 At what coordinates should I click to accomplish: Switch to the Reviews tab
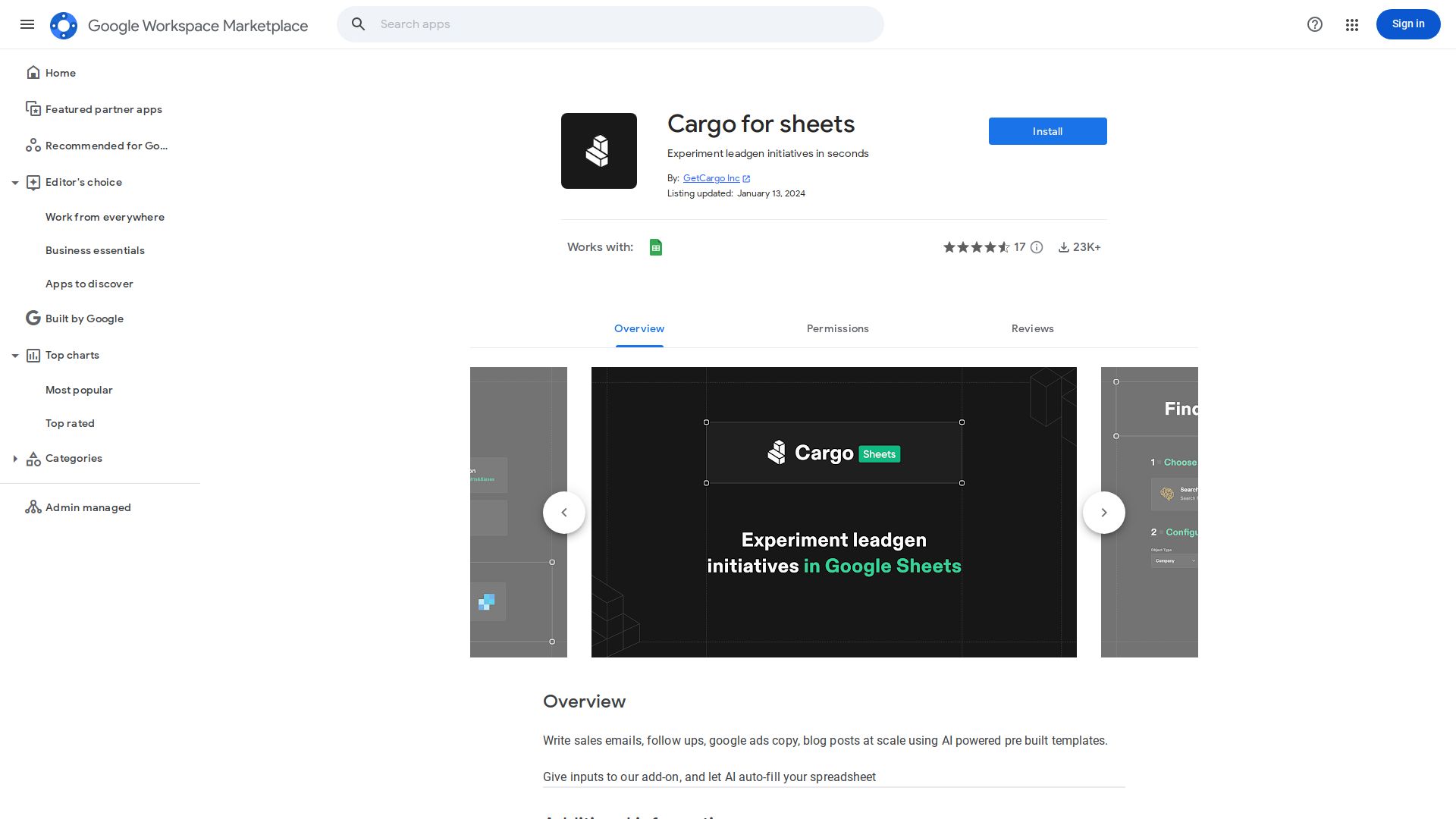tap(1032, 328)
